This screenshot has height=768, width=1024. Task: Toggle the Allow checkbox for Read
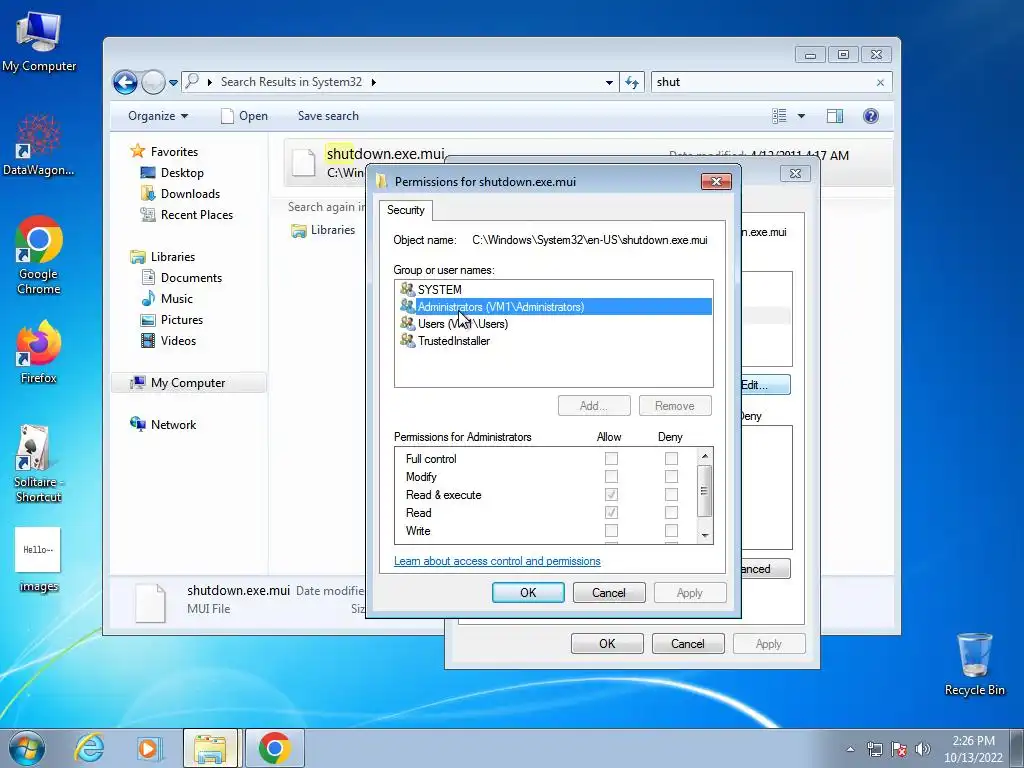coord(611,513)
